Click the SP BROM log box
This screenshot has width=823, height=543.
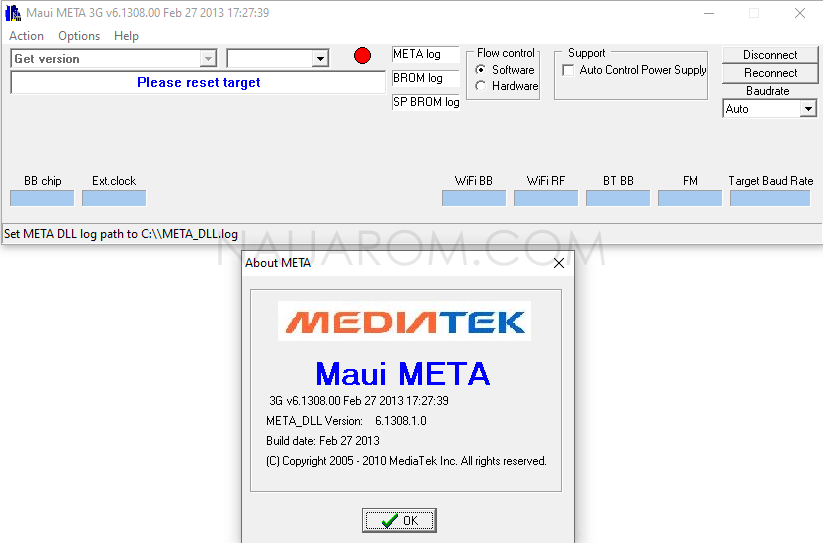pos(426,102)
